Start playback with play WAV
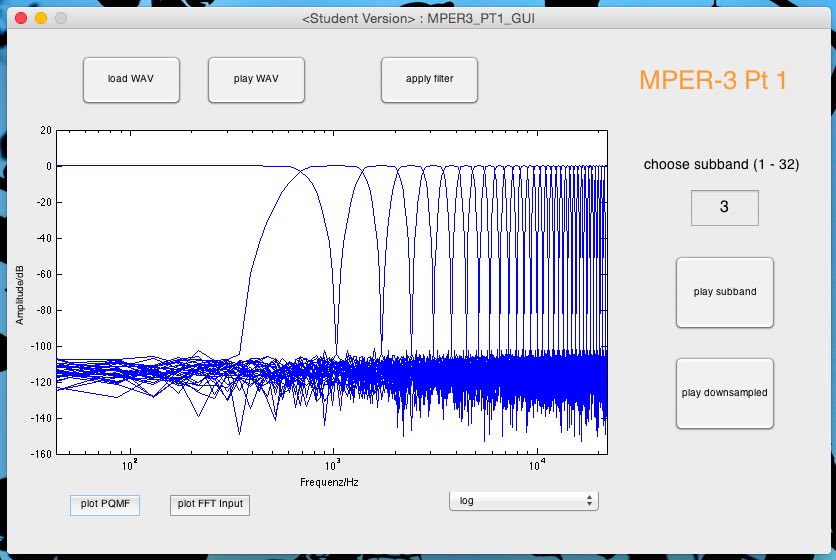Image resolution: width=836 pixels, height=560 pixels. click(x=256, y=79)
